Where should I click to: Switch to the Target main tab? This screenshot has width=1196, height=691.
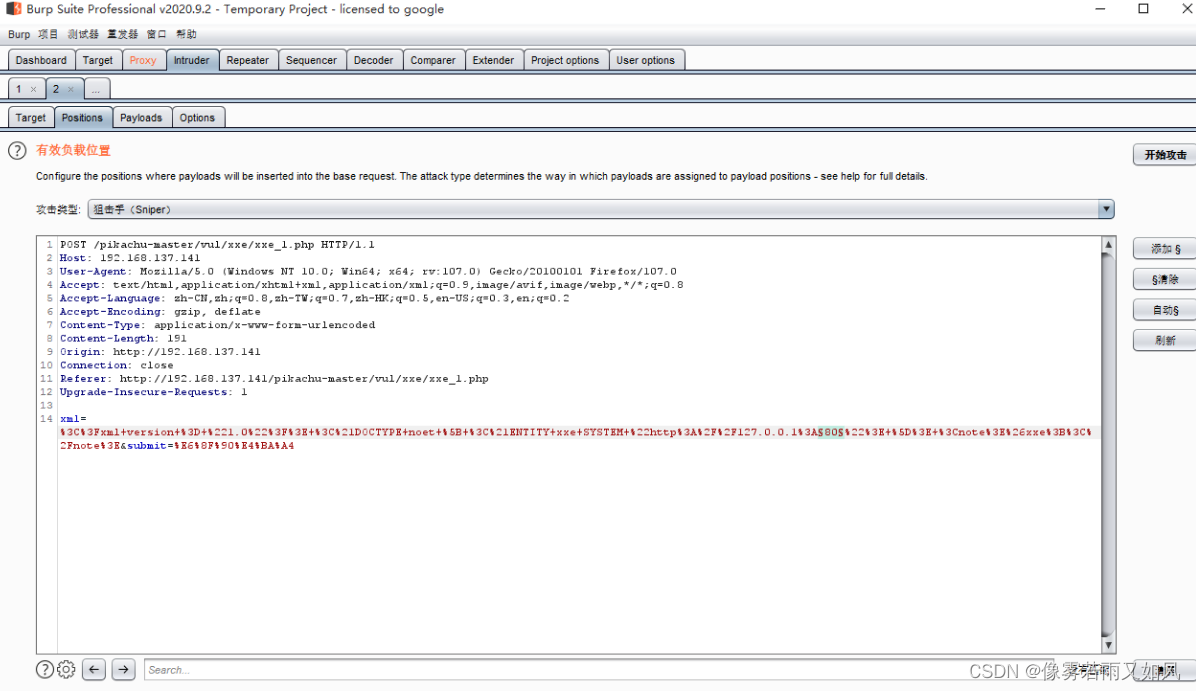pos(98,60)
